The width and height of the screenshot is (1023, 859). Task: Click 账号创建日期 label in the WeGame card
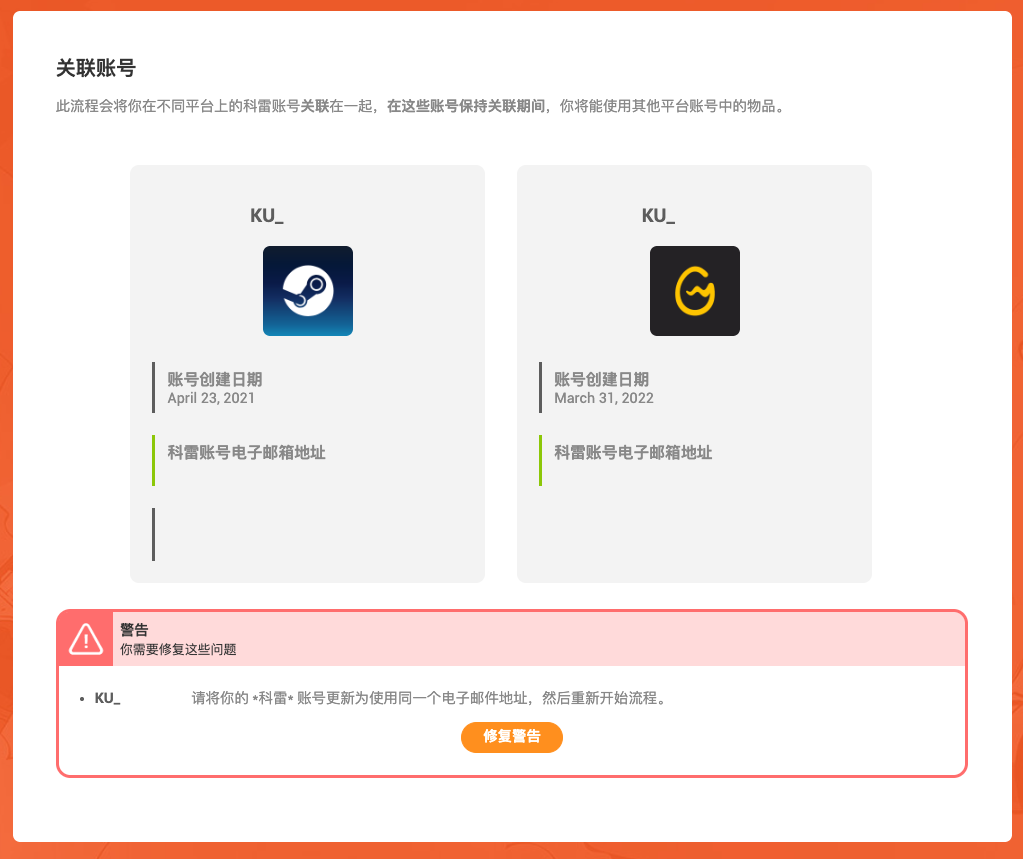[x=602, y=379]
